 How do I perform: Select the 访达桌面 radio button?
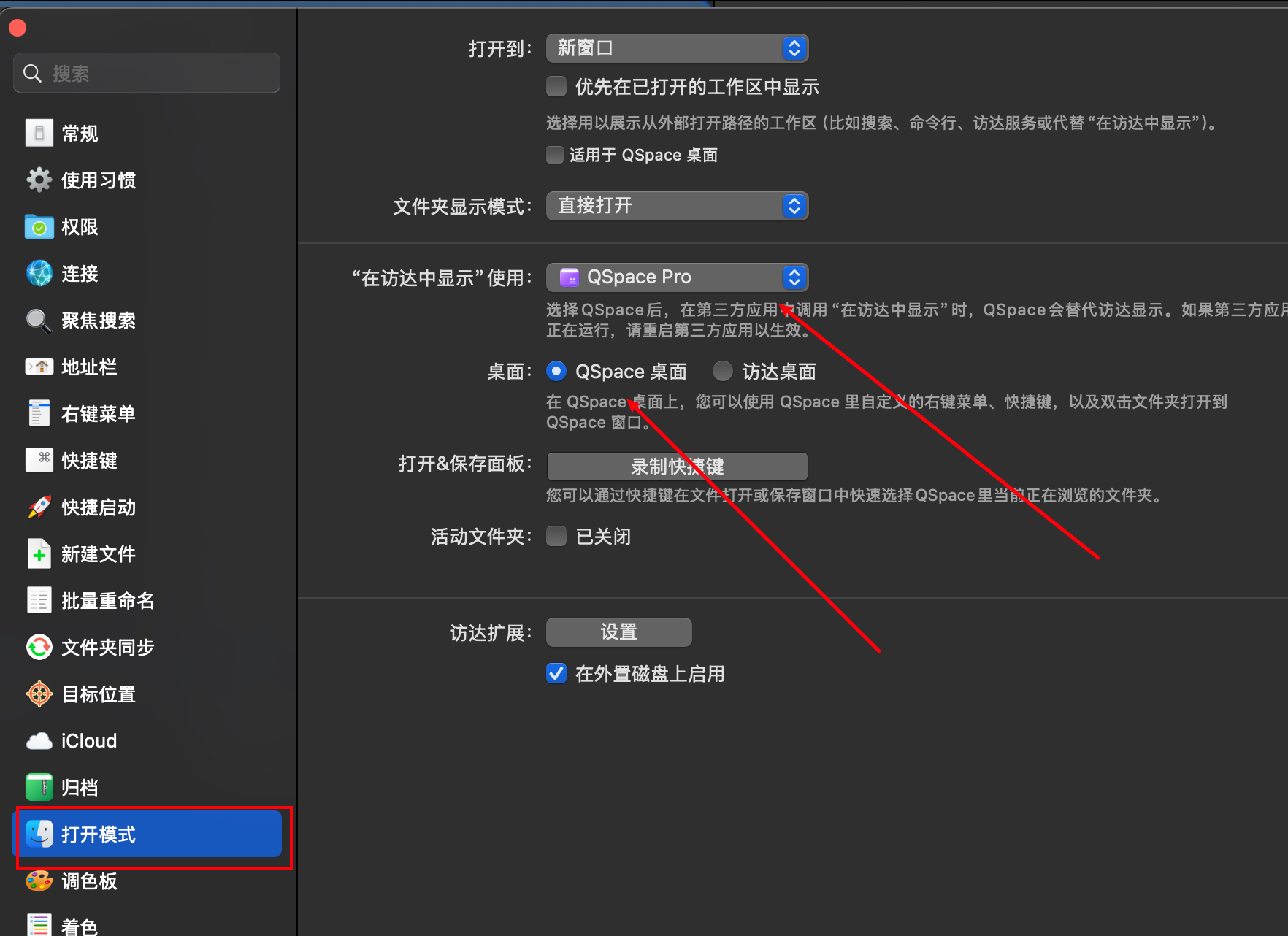pos(723,372)
